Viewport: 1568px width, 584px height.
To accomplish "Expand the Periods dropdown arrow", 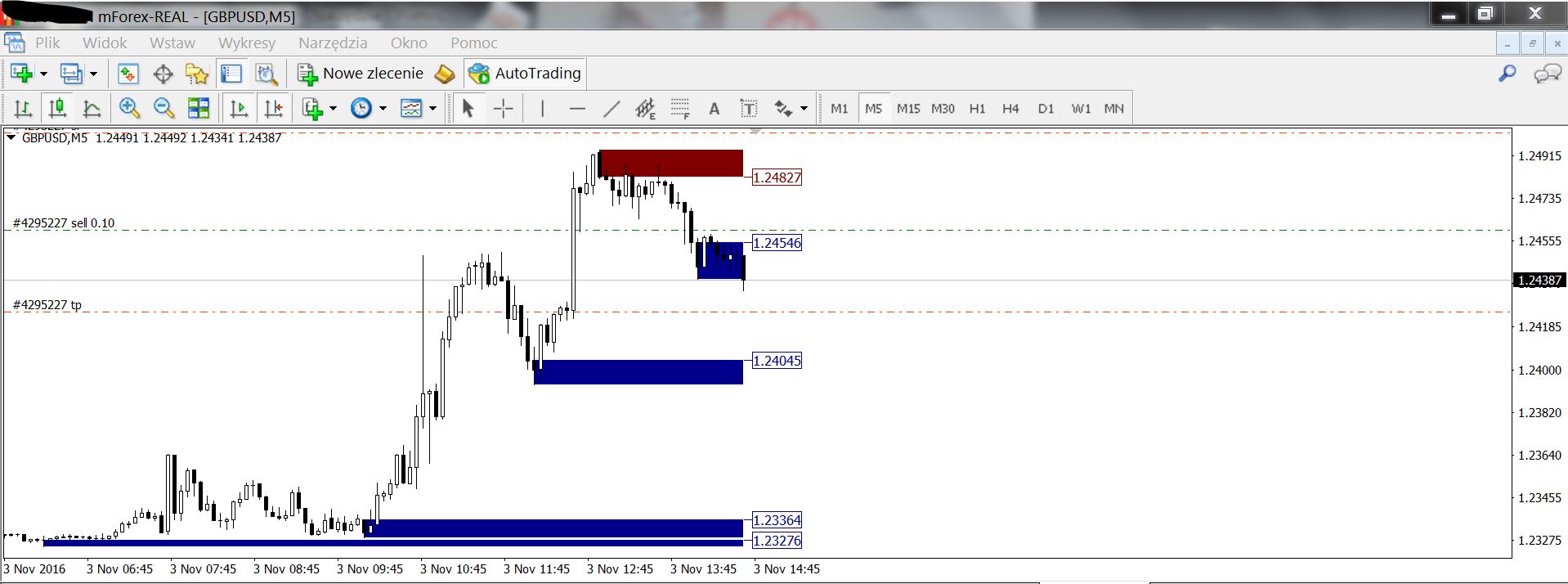I will 383,108.
